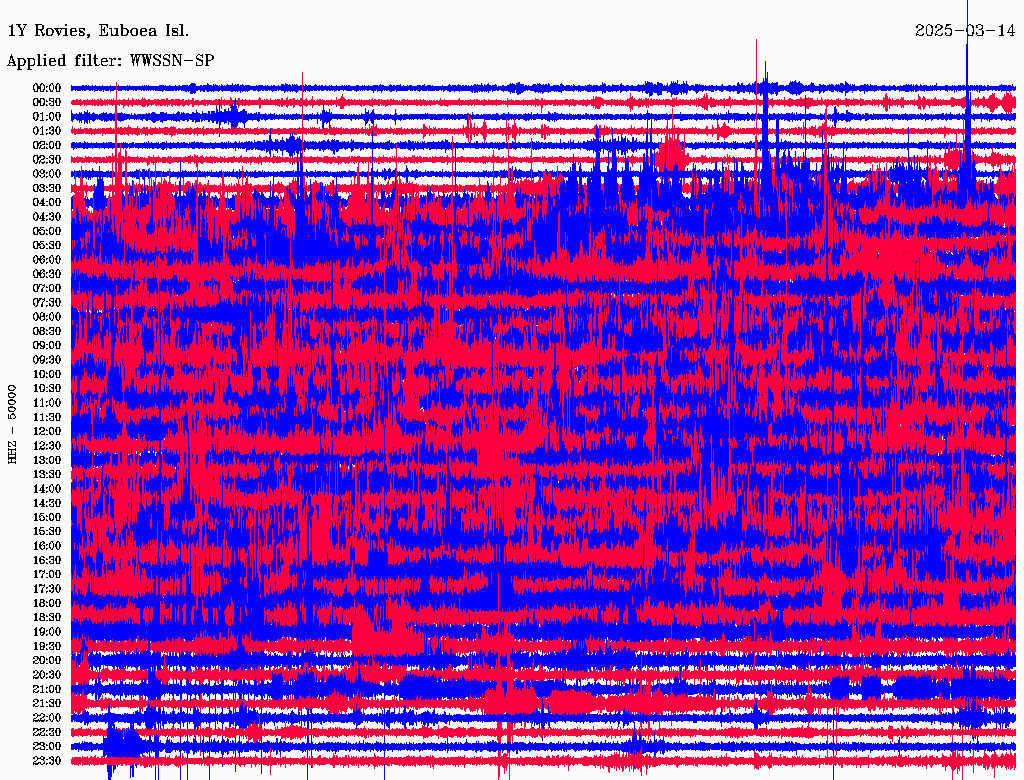This screenshot has height=780, width=1024.
Task: Select the 05:00 time label
Action: 46,231
